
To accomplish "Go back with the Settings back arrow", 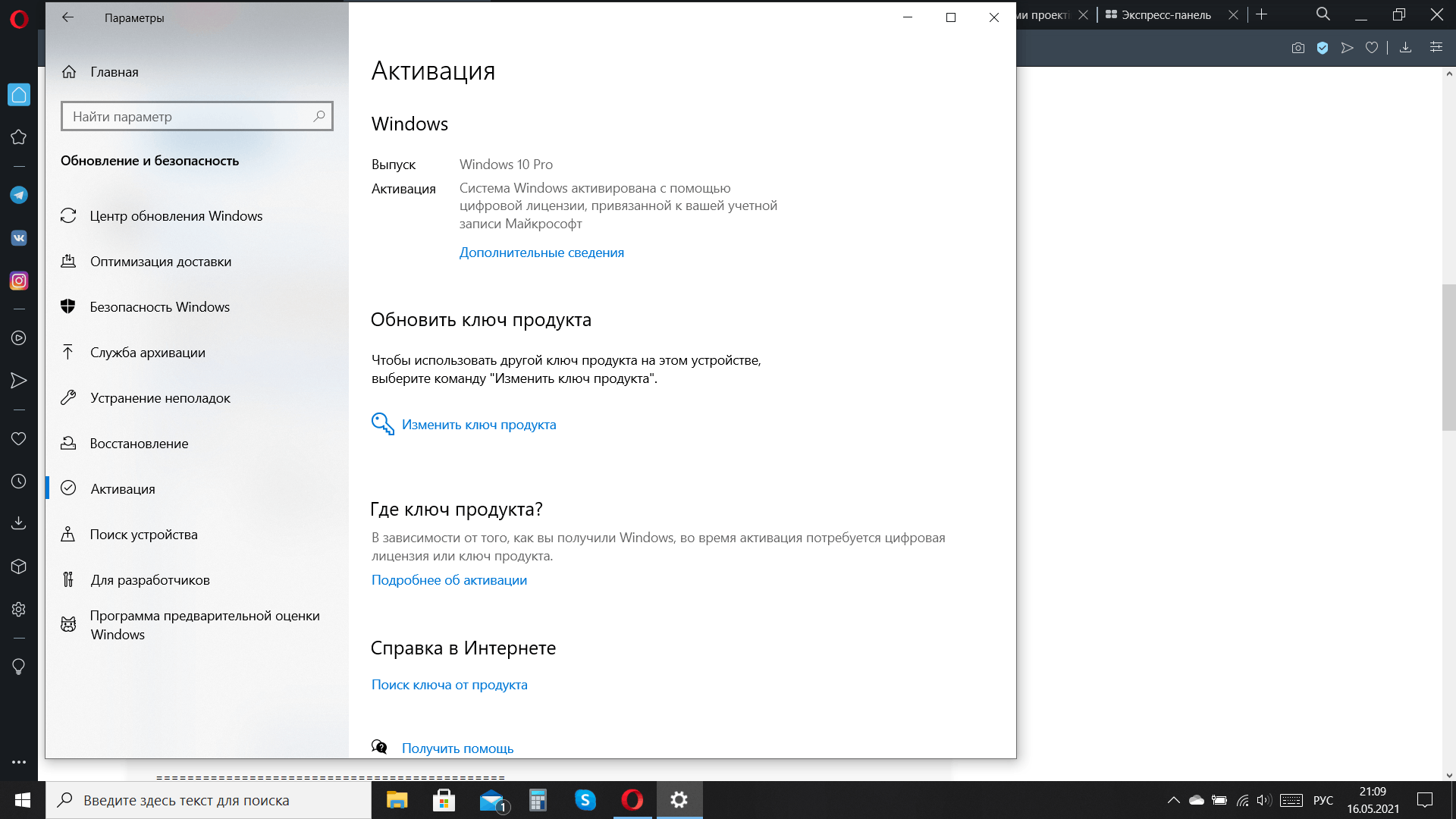I will tap(68, 17).
